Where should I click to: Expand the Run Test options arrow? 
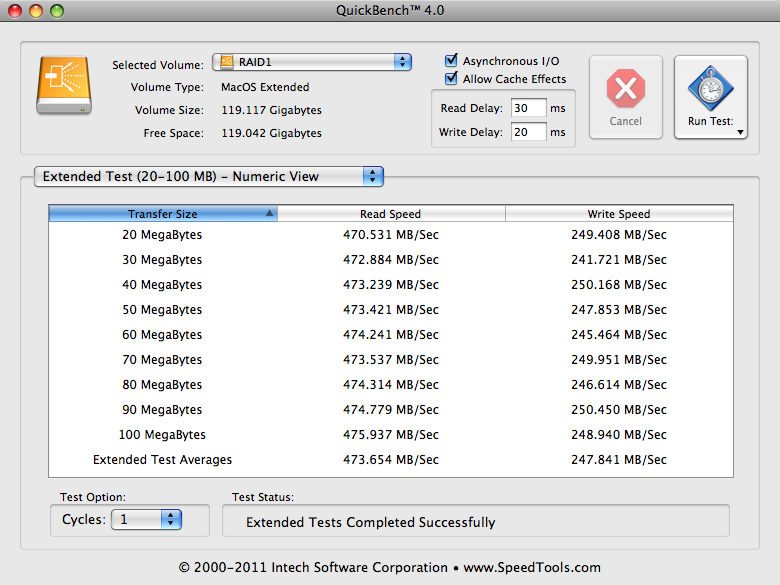pos(740,132)
